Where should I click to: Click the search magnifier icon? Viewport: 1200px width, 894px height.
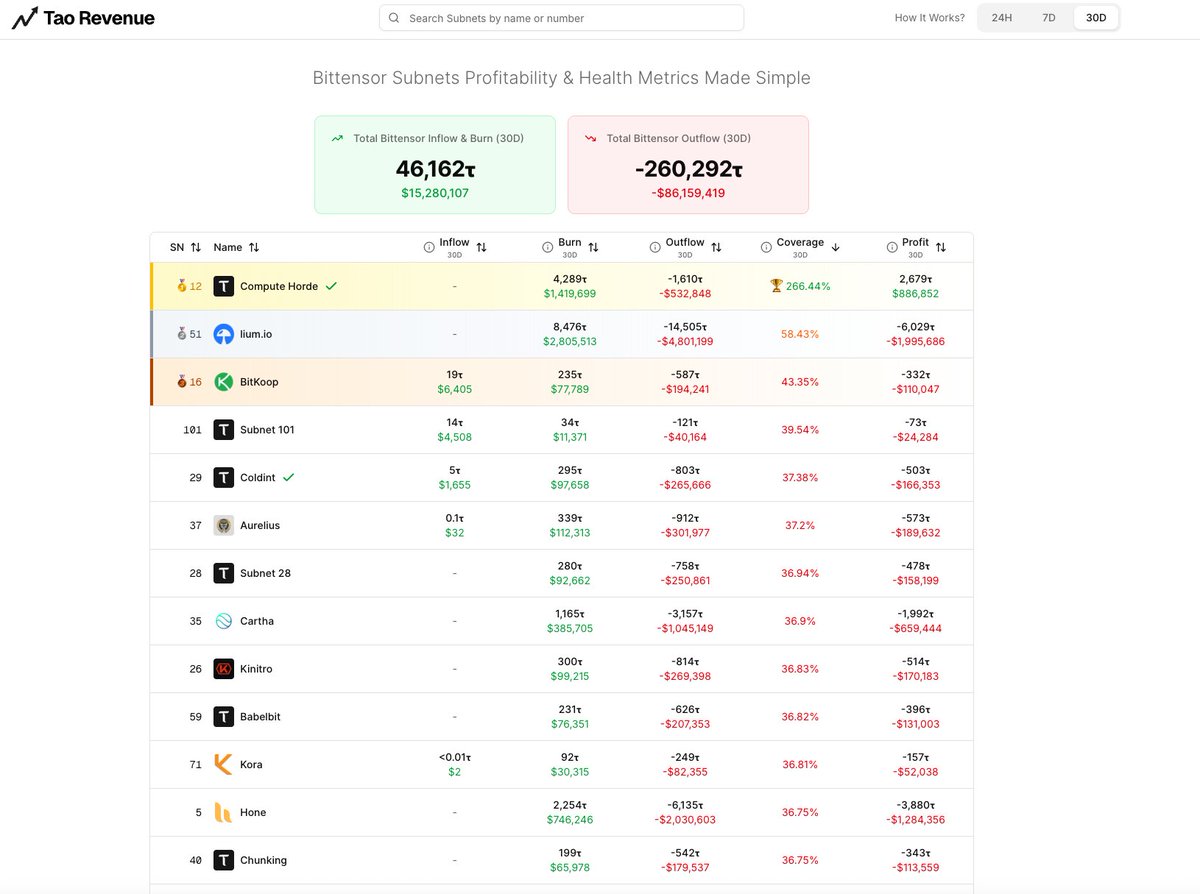(x=394, y=18)
